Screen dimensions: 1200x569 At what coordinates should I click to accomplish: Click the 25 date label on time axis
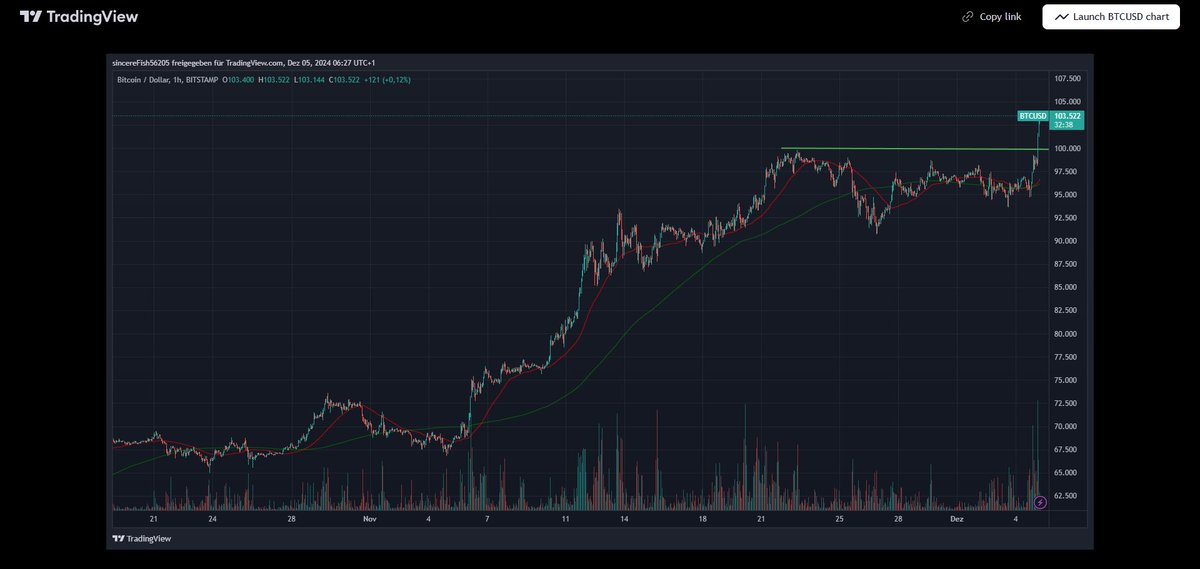click(x=840, y=520)
